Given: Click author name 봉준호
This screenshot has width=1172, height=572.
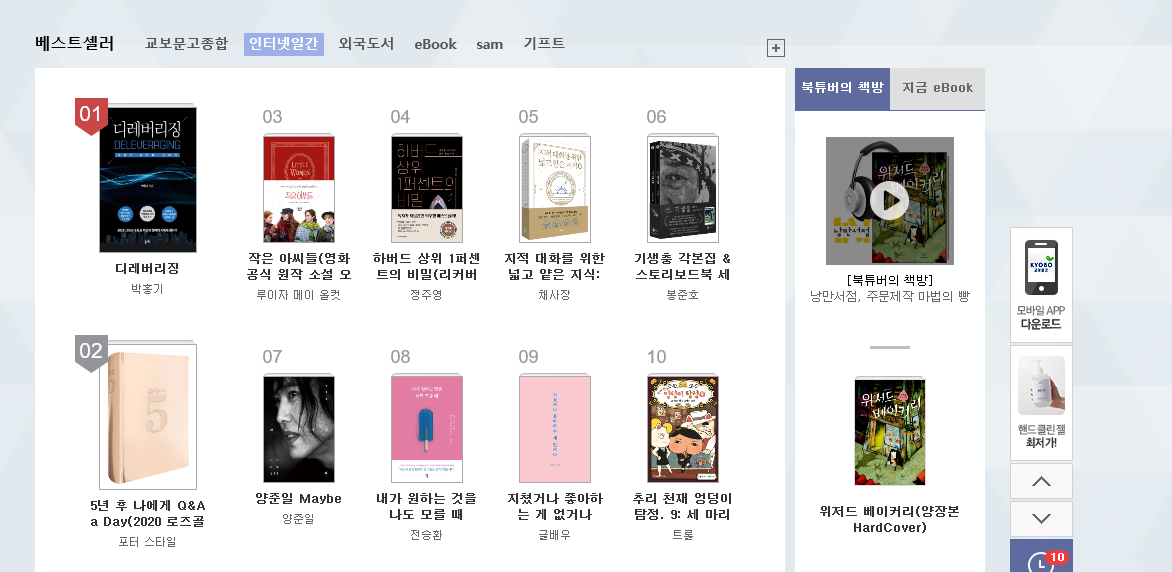Looking at the screenshot, I should point(682,295).
